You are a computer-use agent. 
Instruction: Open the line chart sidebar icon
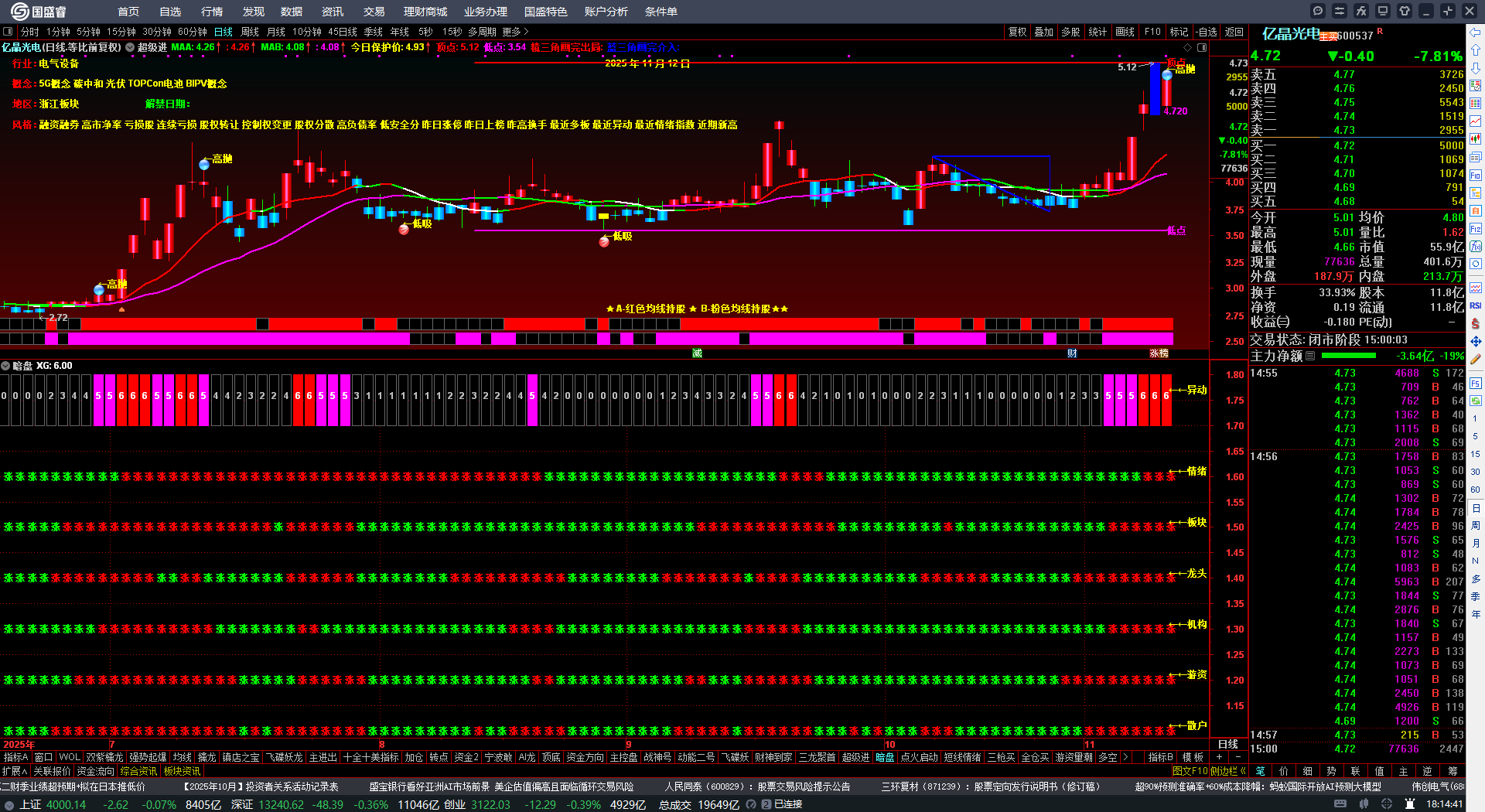pyautogui.click(x=1476, y=121)
